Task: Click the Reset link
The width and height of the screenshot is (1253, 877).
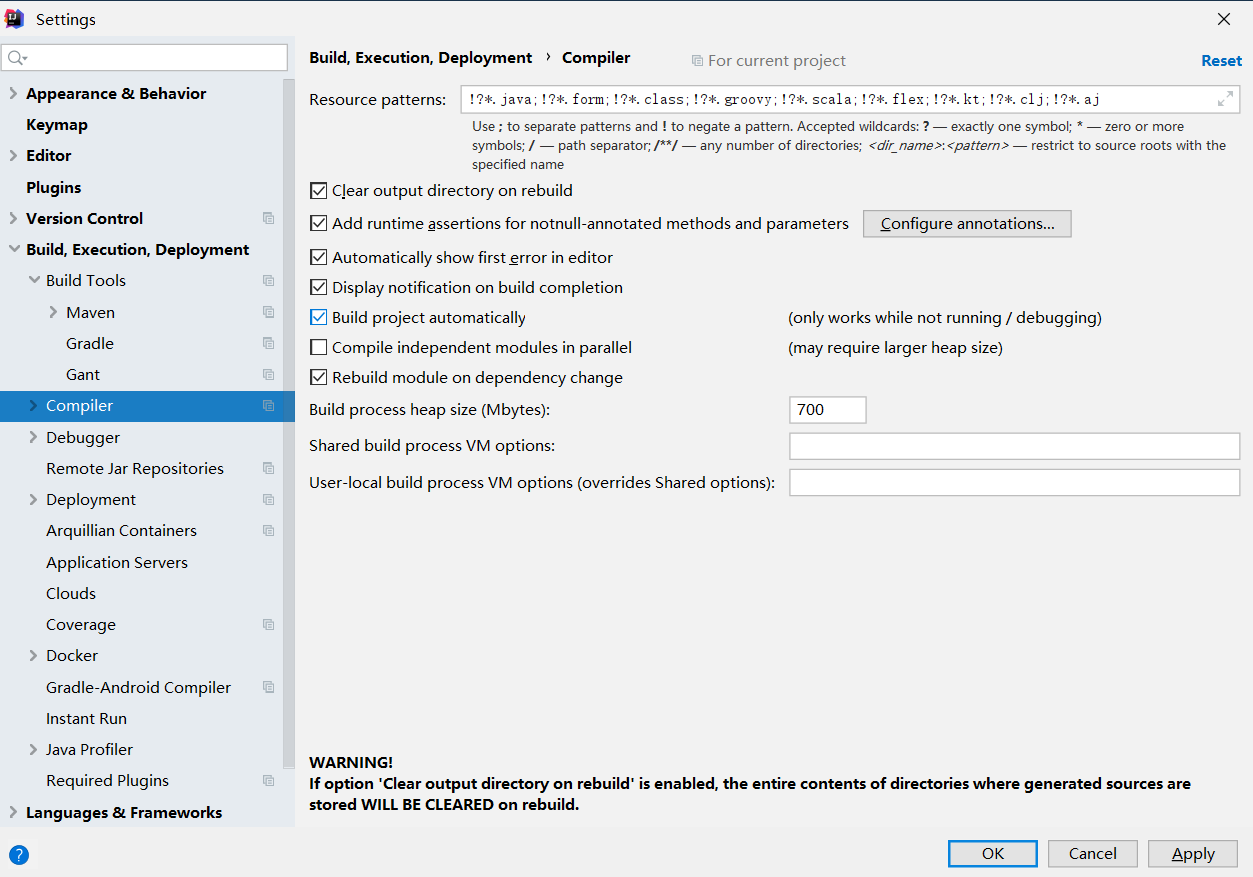Action: tap(1221, 60)
